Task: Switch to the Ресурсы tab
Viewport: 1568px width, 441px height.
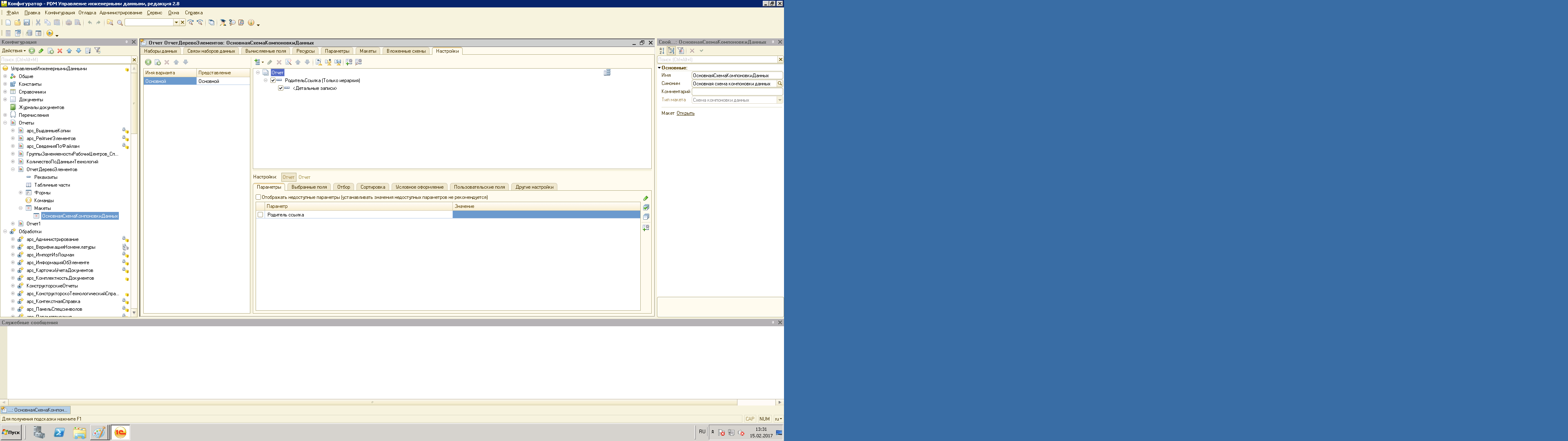Action: point(305,51)
